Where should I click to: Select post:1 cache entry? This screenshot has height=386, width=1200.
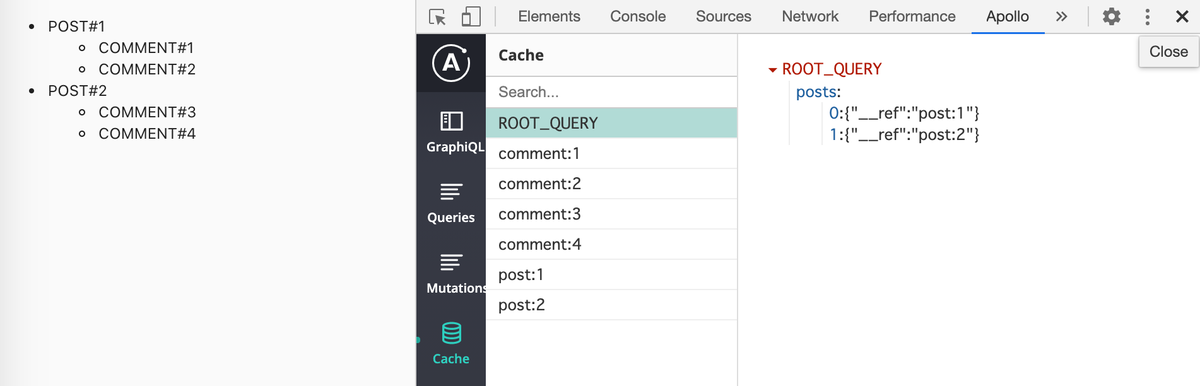tap(611, 274)
